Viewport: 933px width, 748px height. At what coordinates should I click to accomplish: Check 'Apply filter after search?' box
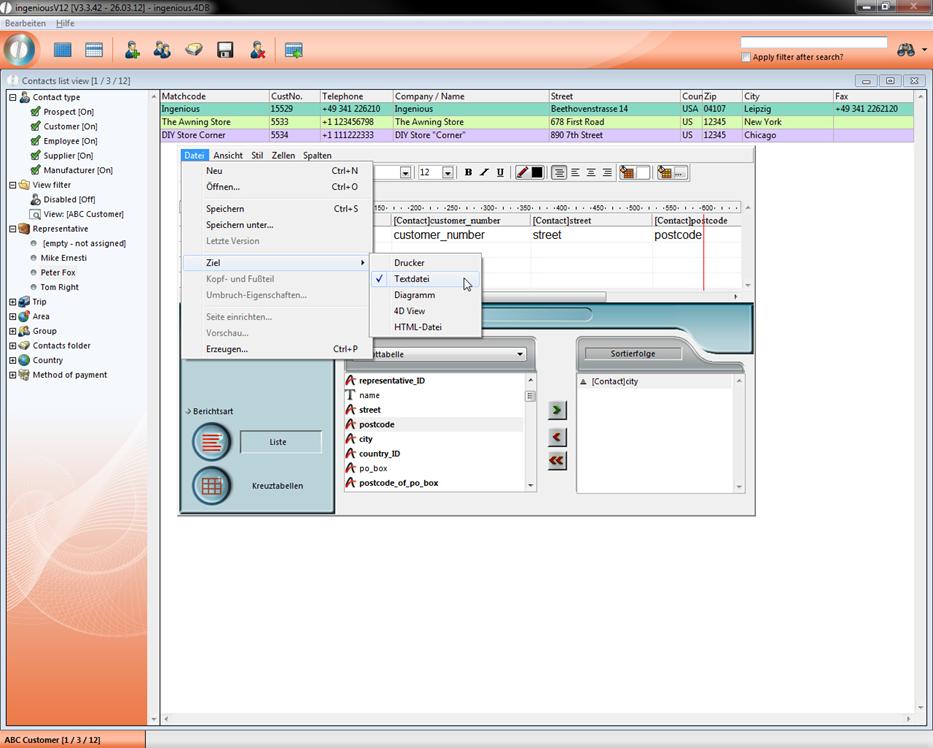[x=746, y=58]
